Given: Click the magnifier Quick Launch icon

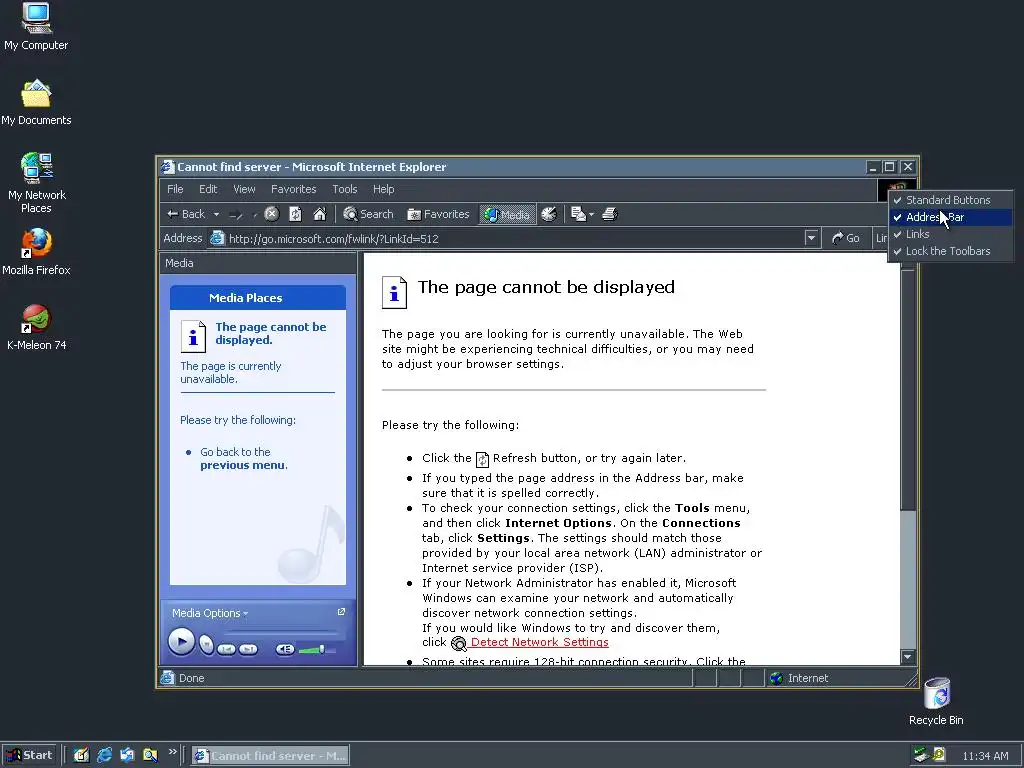Looking at the screenshot, I should (x=150, y=756).
